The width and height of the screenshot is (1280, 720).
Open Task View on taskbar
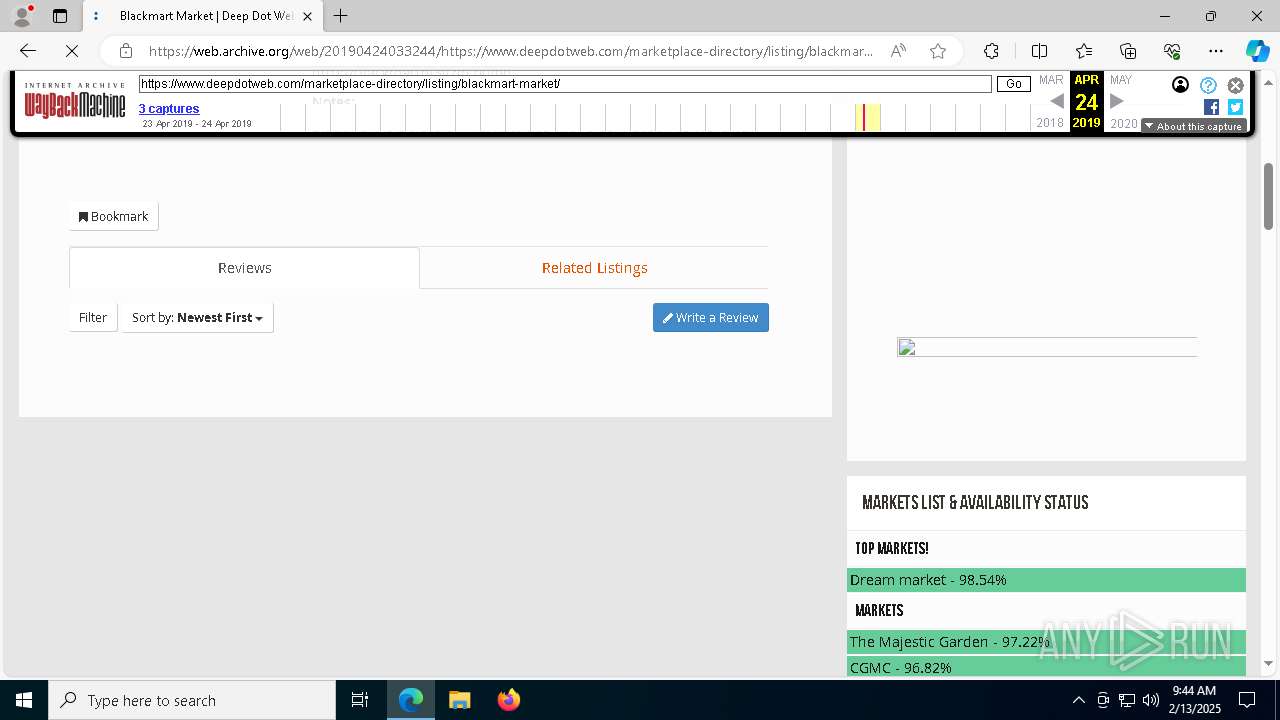pos(360,700)
